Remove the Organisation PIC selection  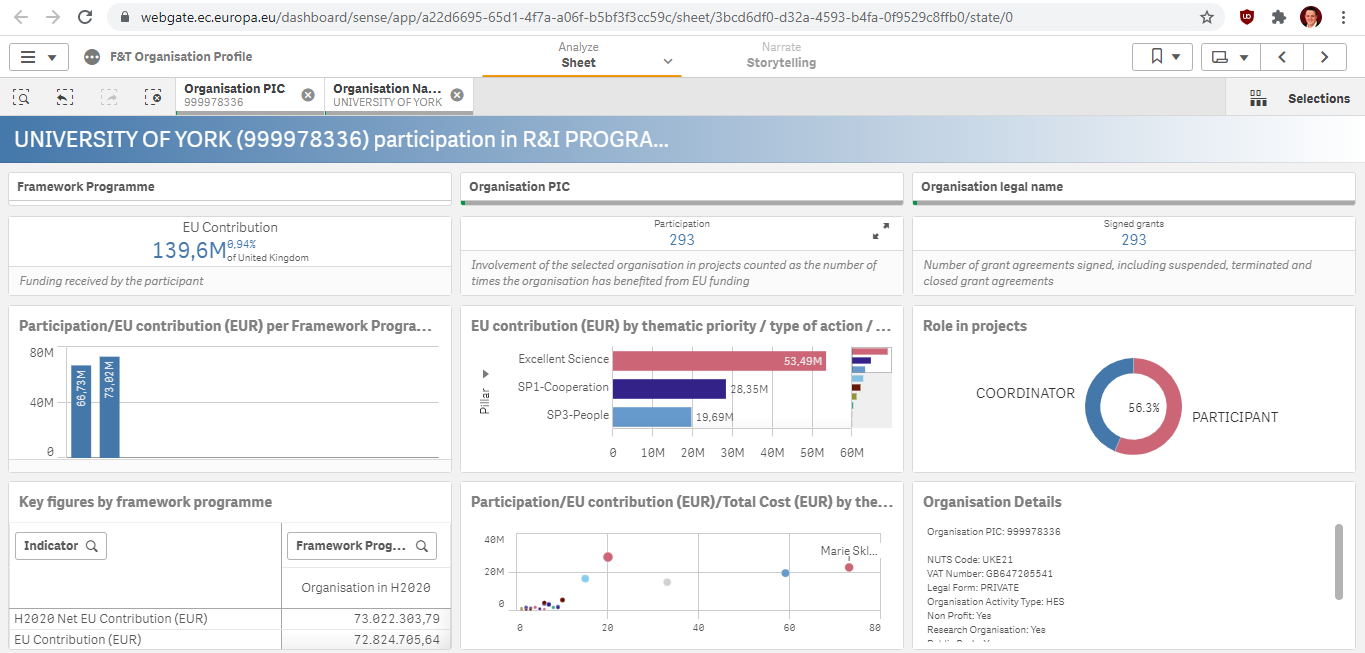(308, 95)
